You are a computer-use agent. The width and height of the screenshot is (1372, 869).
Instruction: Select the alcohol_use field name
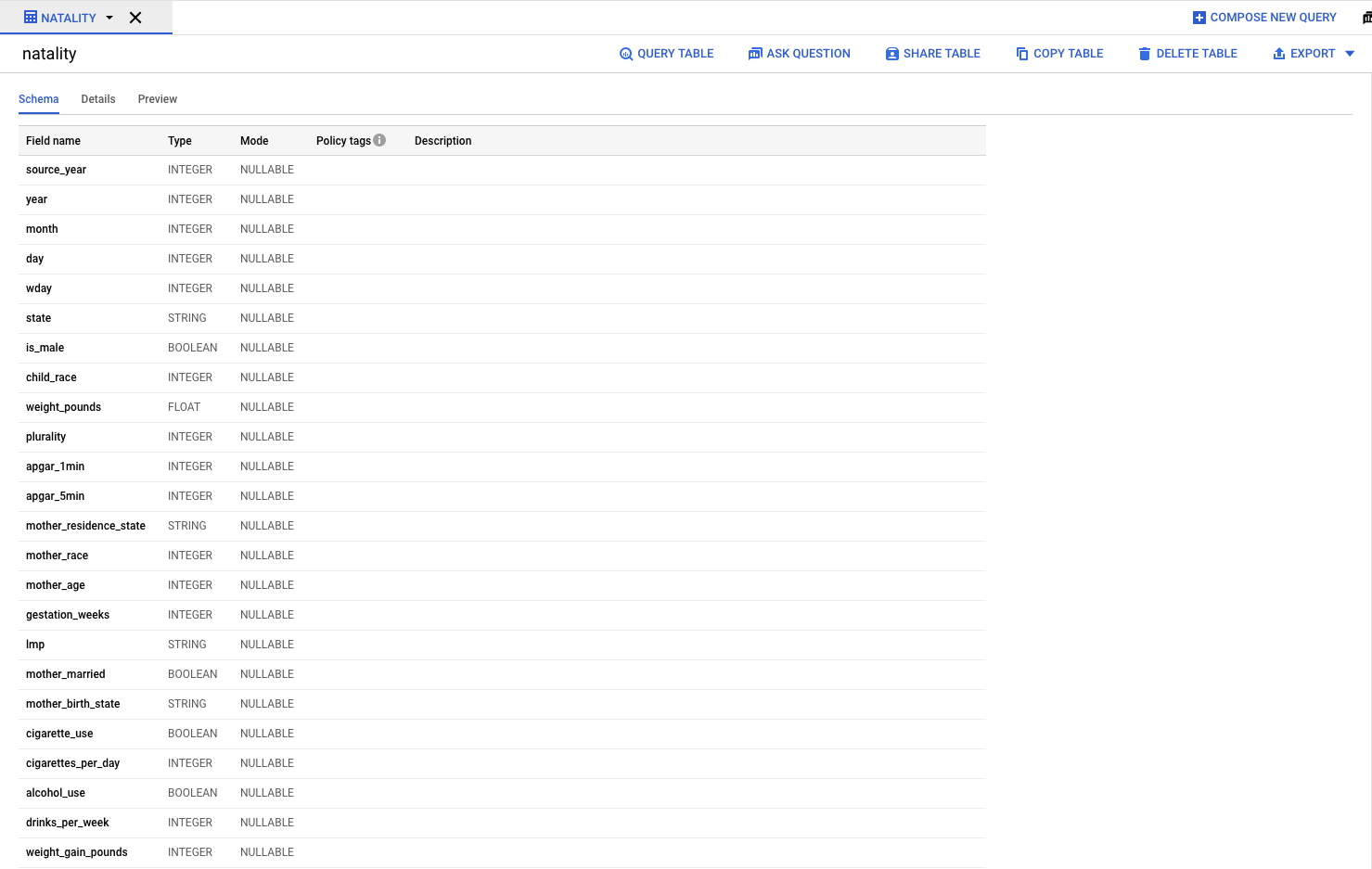56,793
